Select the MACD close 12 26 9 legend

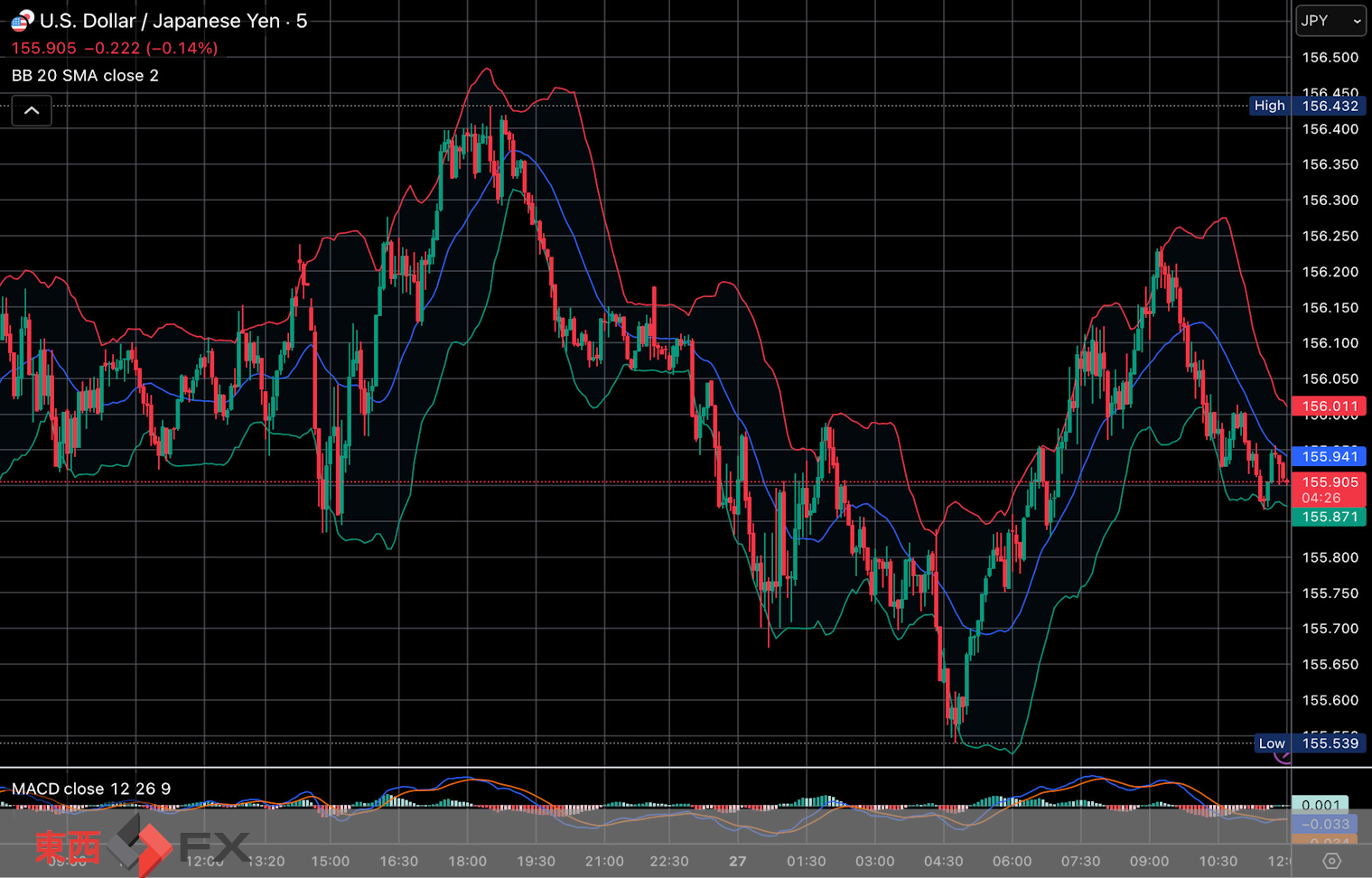click(x=90, y=789)
